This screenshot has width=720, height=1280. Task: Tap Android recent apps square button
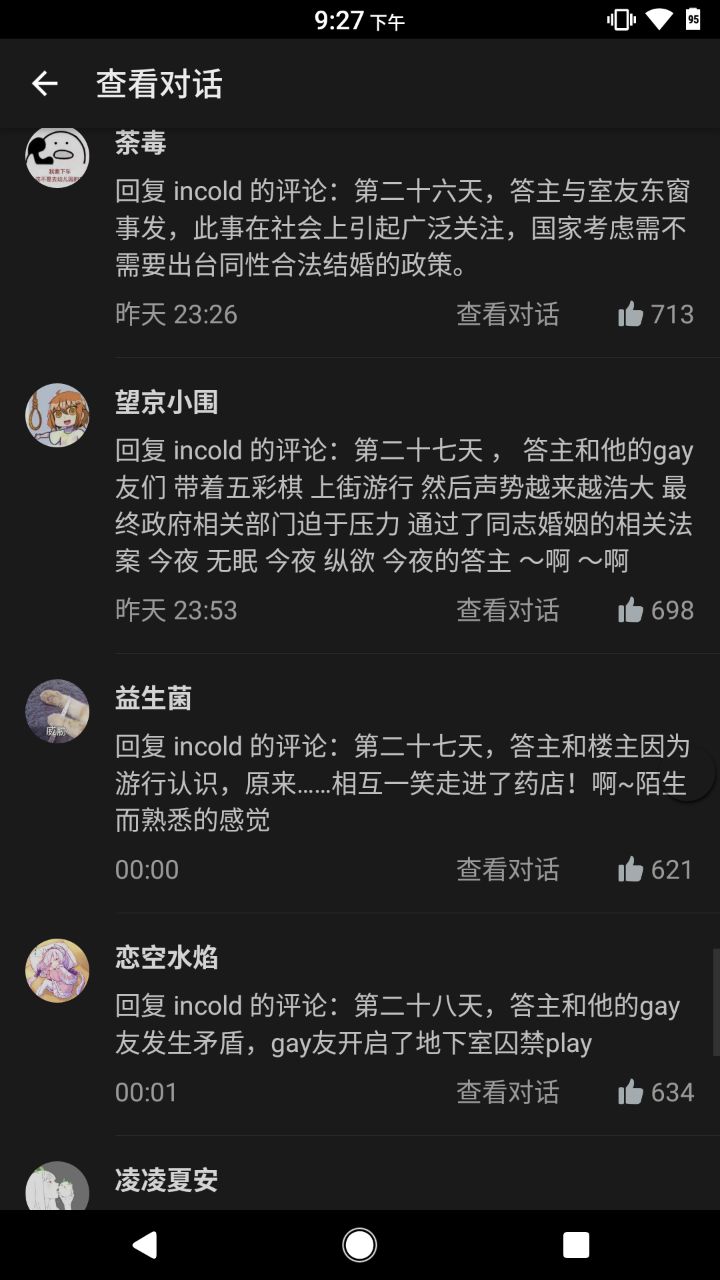pos(576,1245)
